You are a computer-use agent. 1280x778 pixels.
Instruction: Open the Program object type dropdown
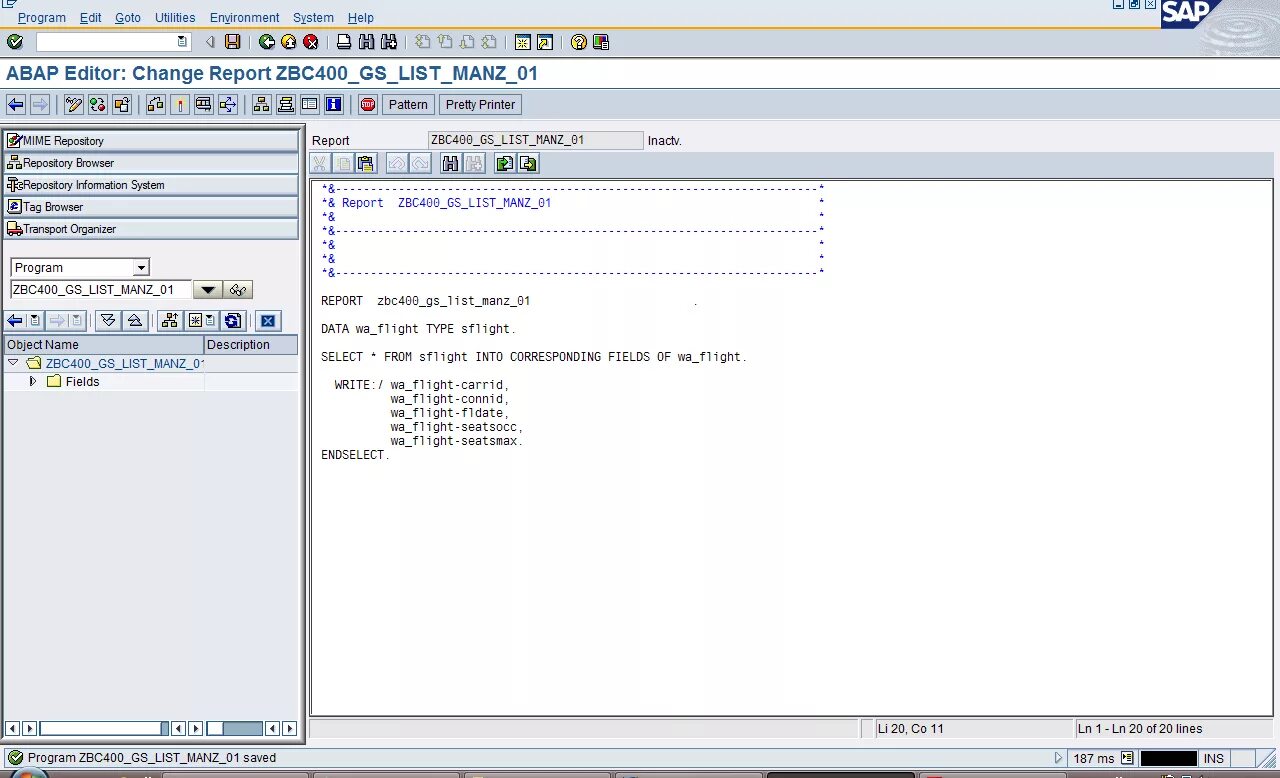141,268
